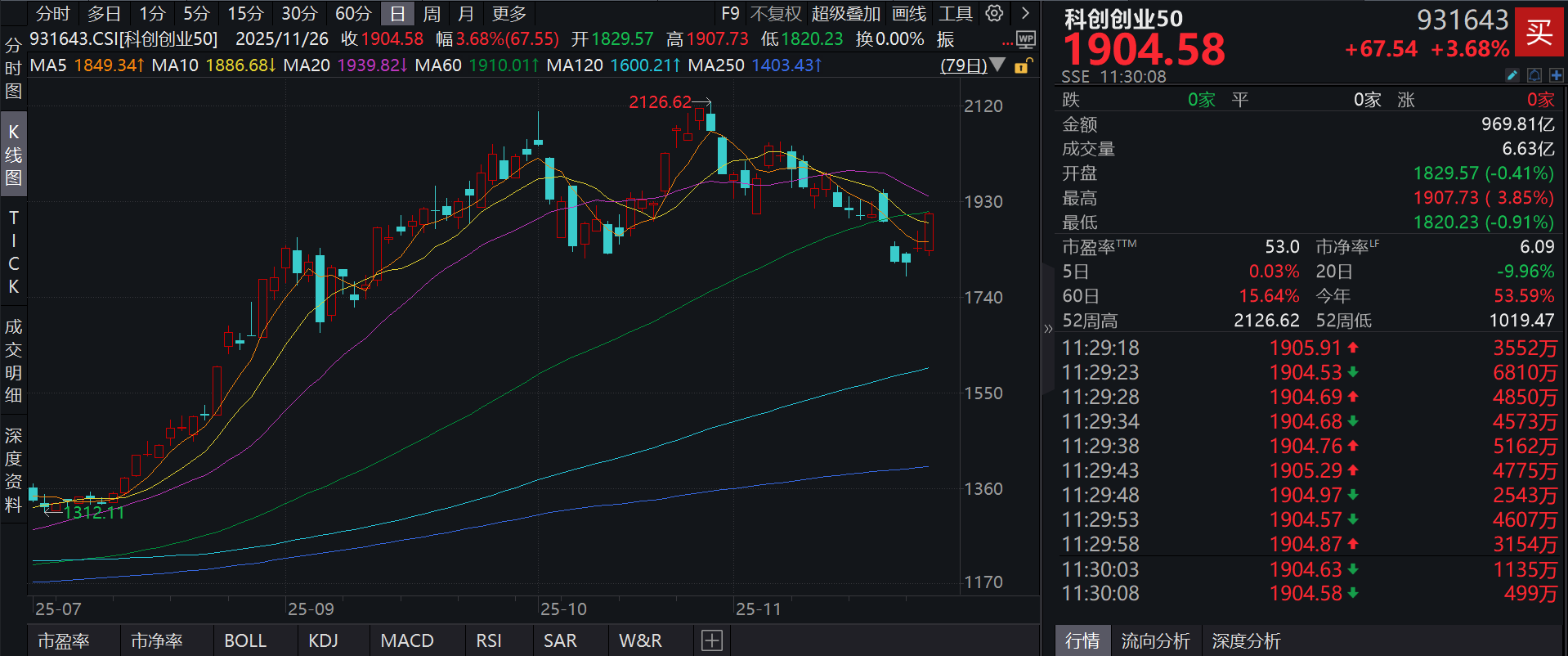Viewport: 1568px width, 656px height.
Task: Click the WP monitor icon
Action: (x=1025, y=39)
